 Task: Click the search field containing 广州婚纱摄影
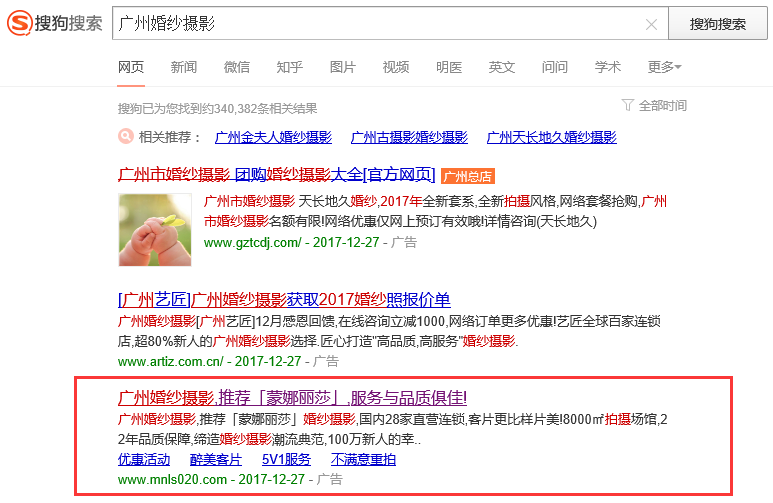(390, 23)
